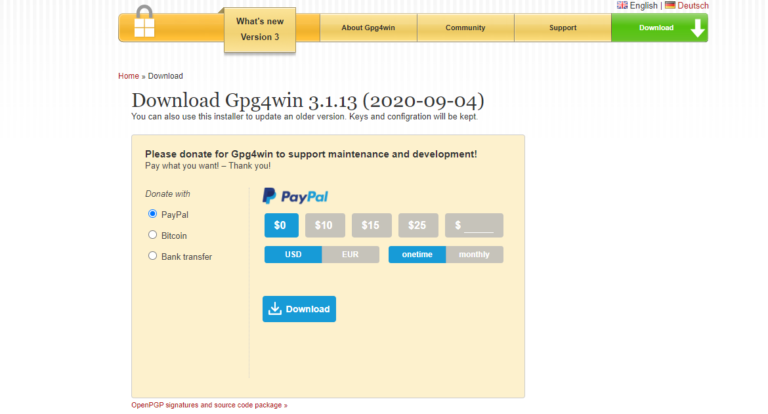768x414 pixels.
Task: Open What's new Version 3 tab
Action: [260, 29]
